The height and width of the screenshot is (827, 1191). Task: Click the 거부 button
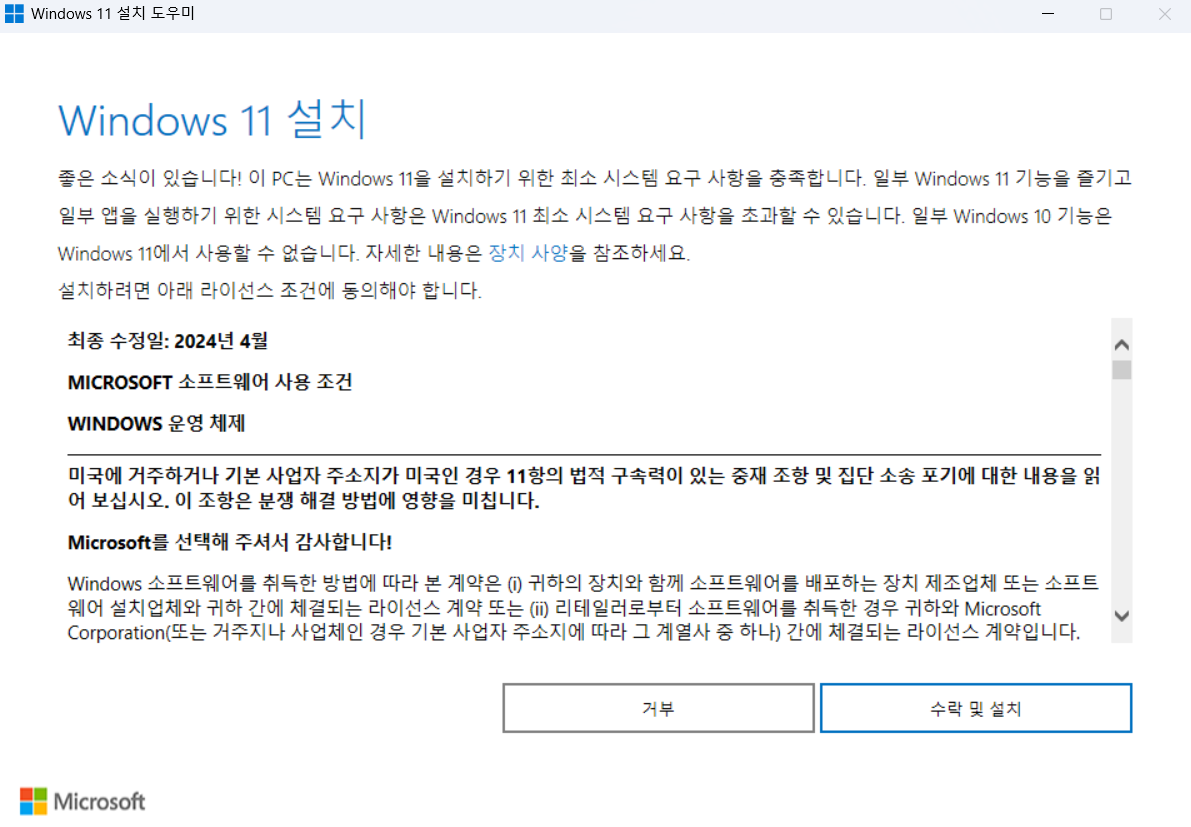[x=657, y=709]
